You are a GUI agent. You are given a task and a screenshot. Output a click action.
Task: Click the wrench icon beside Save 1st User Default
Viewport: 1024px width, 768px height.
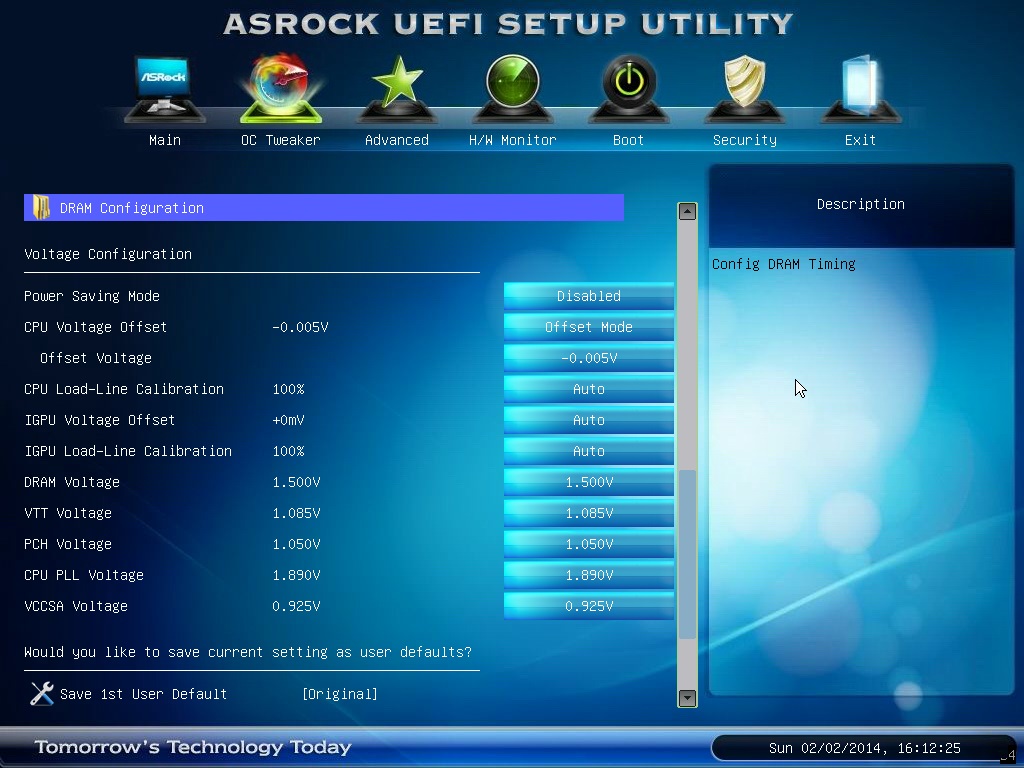tap(42, 694)
